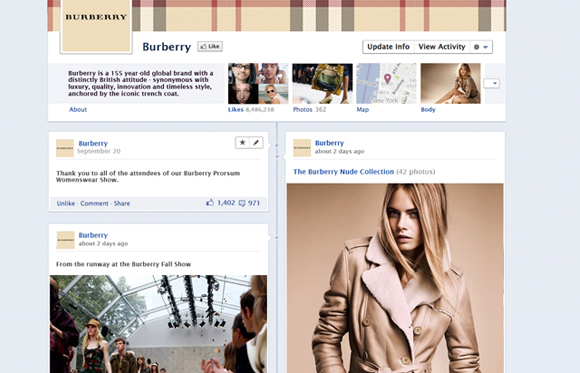Click Burberry name on the September 20 post
This screenshot has width=580, height=373.
point(93,143)
